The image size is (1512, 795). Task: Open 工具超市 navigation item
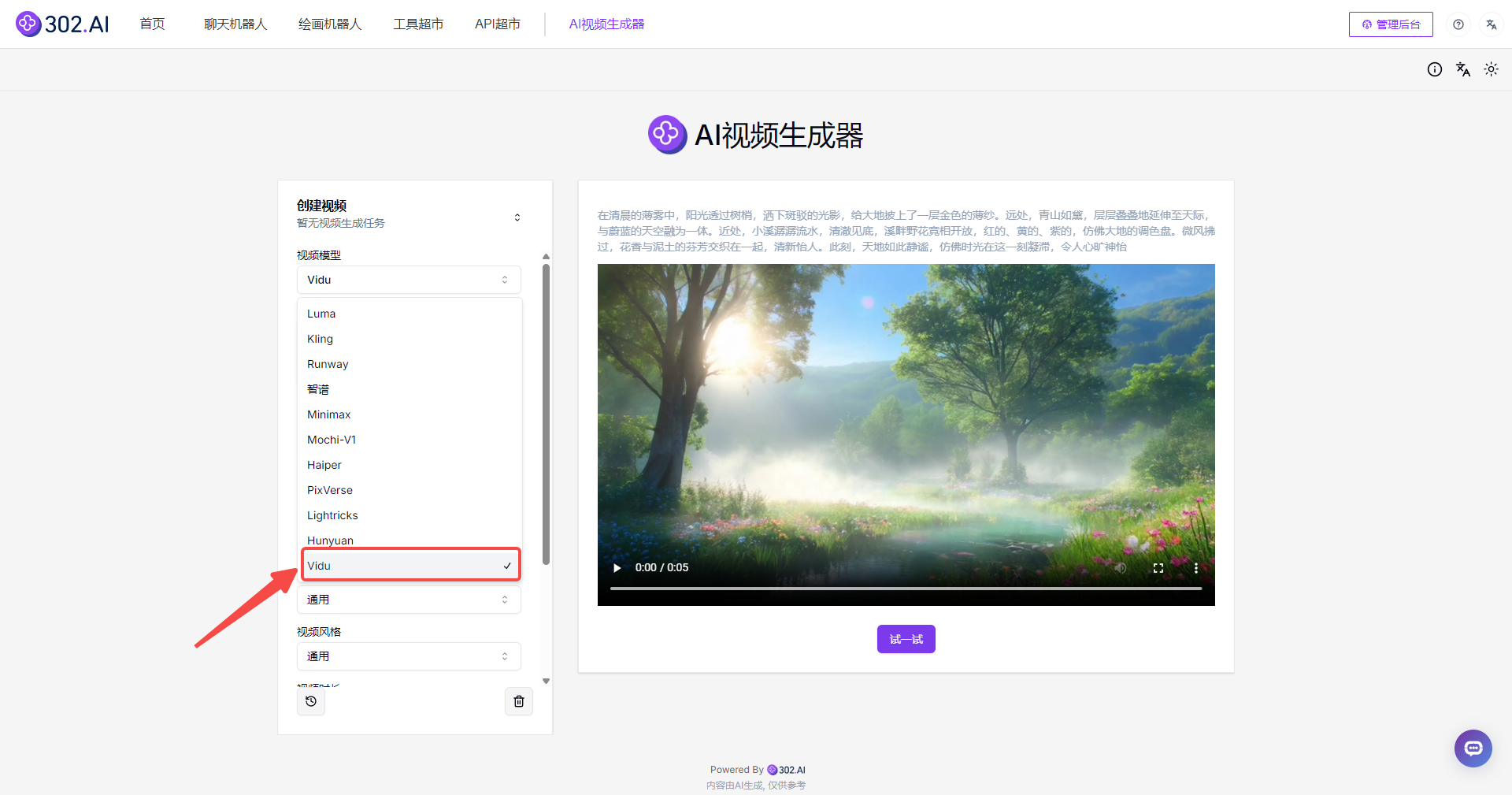point(418,24)
